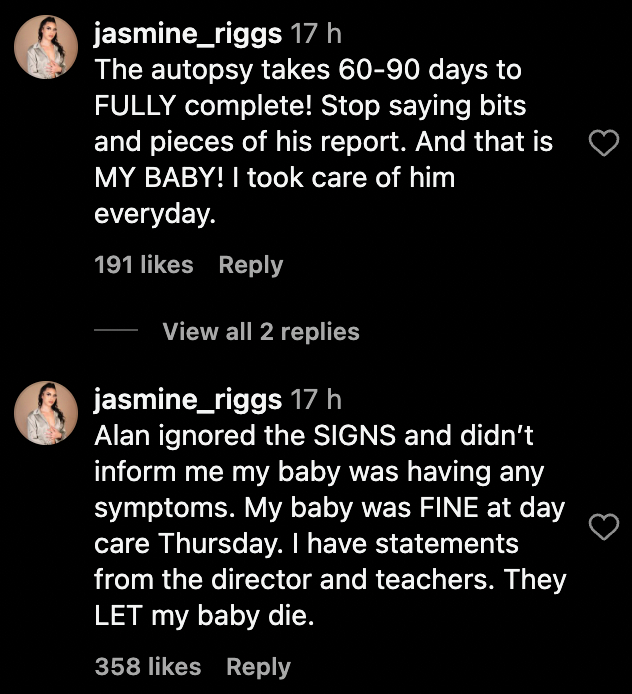
Task: Like the autopsy comment with the heart icon
Action: pyautogui.click(x=602, y=145)
